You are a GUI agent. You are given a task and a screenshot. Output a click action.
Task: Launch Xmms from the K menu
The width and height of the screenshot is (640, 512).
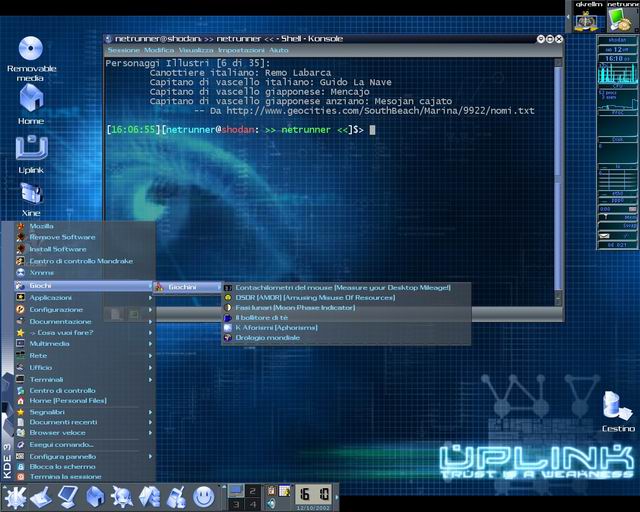click(84, 272)
